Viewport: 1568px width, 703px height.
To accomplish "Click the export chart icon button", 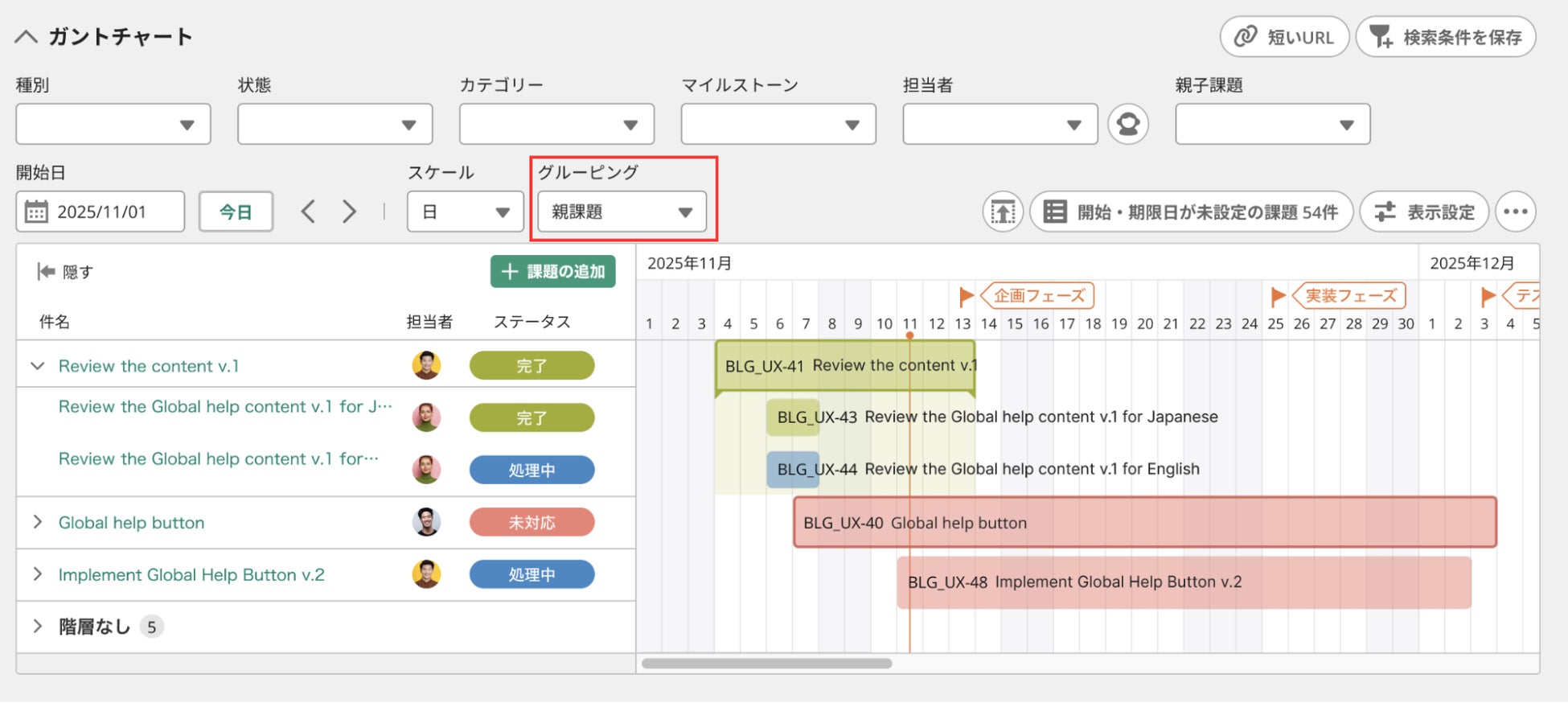I will pos(1003,212).
